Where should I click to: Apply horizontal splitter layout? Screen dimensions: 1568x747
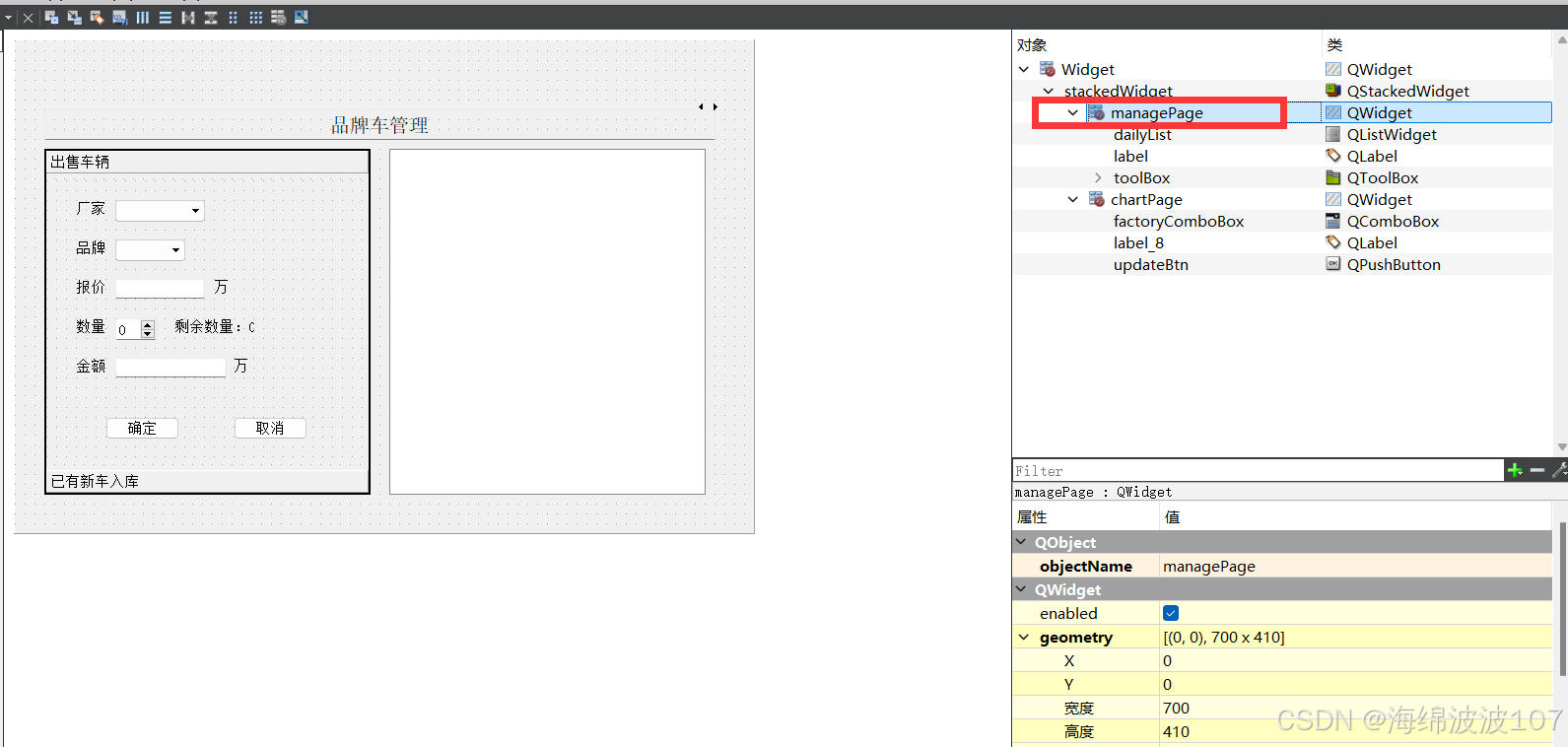click(188, 18)
